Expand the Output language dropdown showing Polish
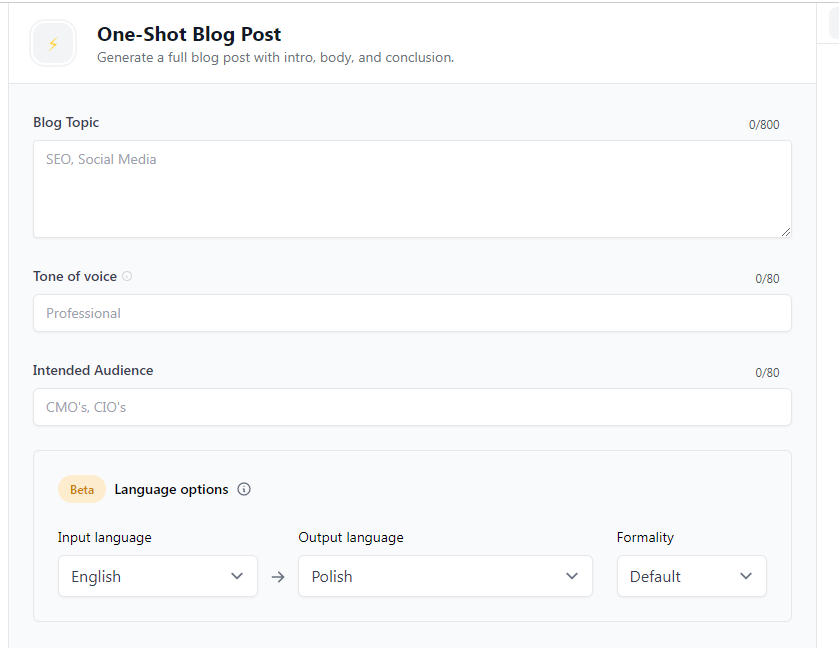Screen dimensions: 839x648 445,576
